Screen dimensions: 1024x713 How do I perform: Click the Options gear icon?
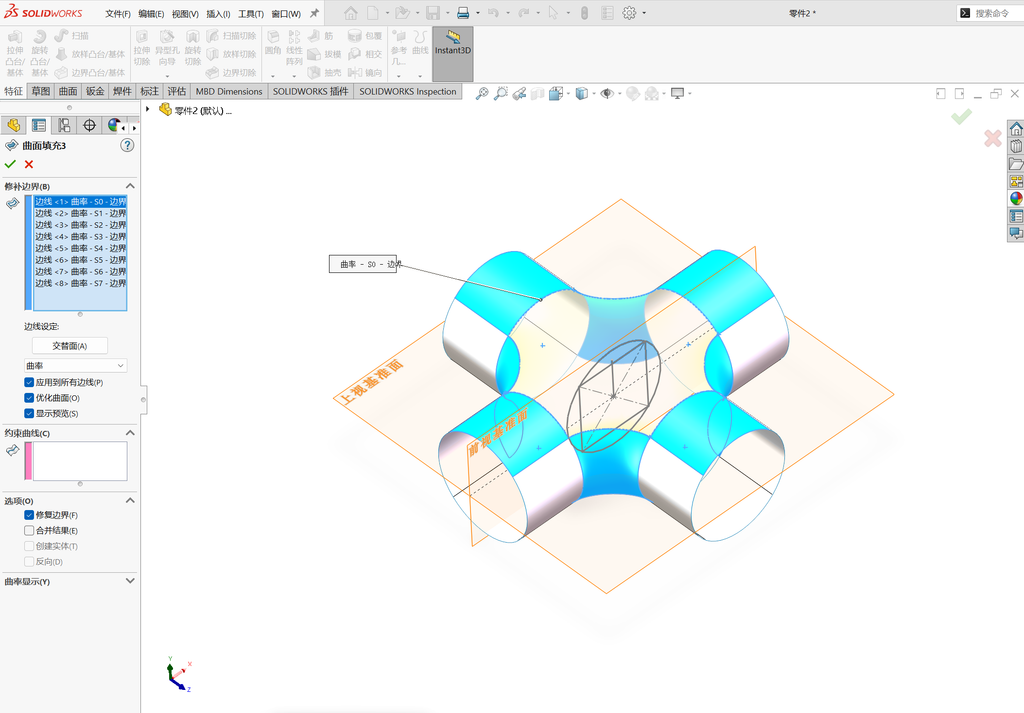pyautogui.click(x=629, y=13)
